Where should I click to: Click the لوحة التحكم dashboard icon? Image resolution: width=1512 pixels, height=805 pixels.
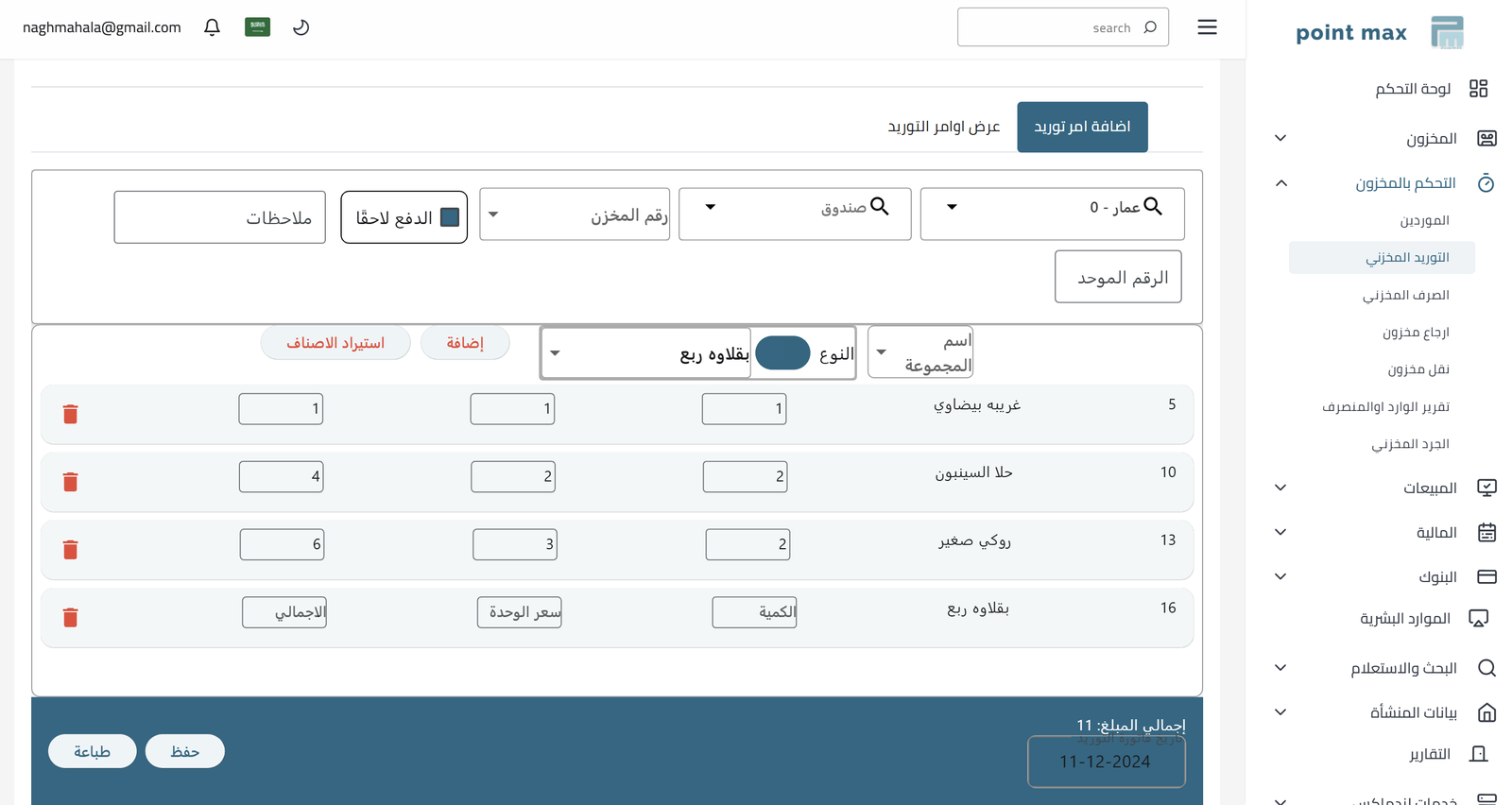point(1478,89)
